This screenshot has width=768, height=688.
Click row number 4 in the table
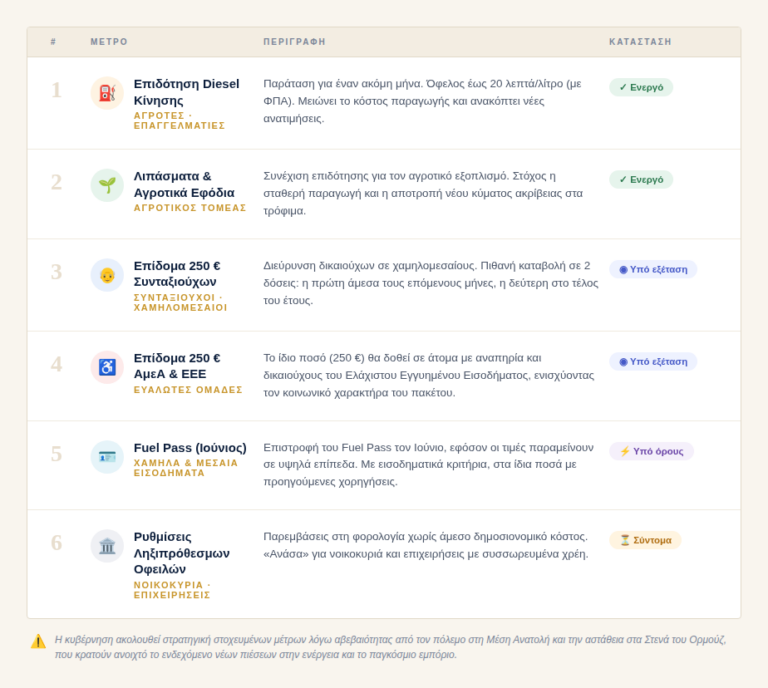click(56, 364)
